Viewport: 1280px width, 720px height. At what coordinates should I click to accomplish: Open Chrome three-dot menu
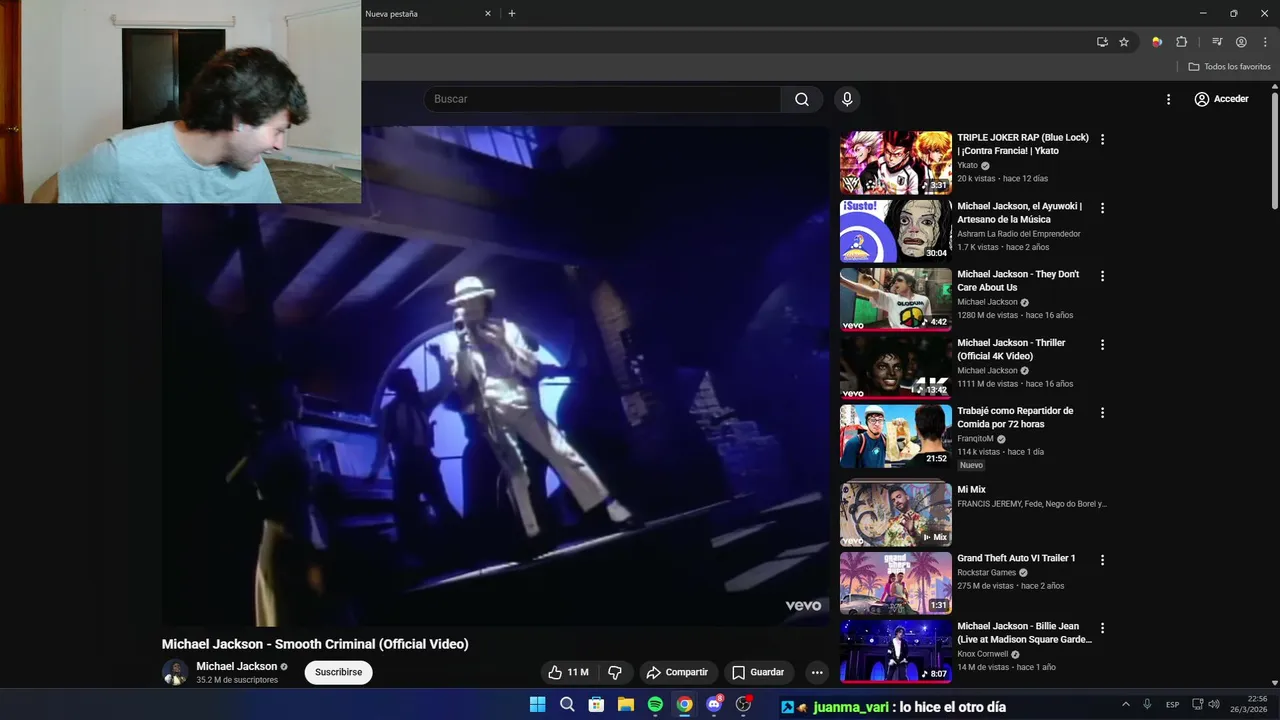(1265, 42)
